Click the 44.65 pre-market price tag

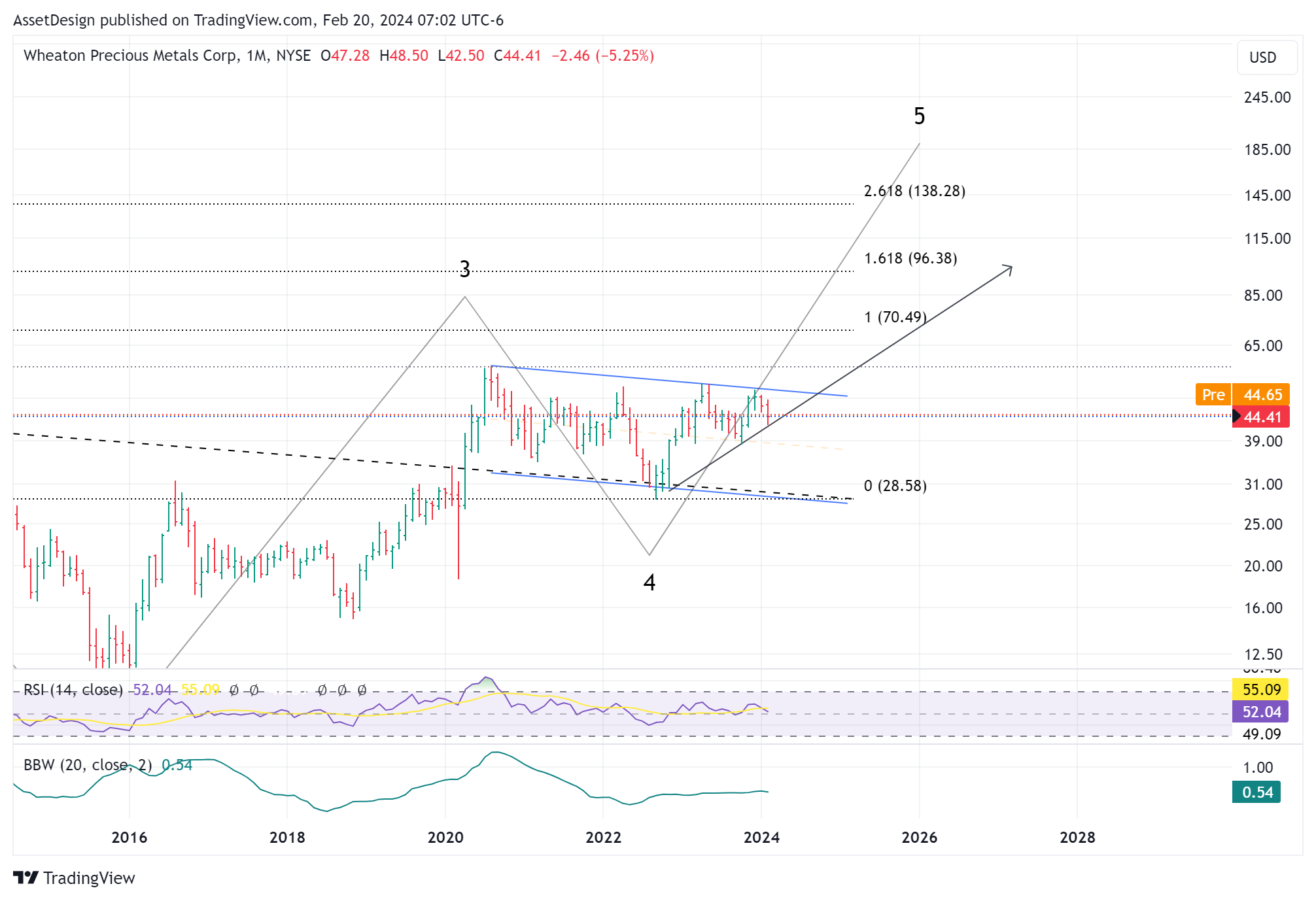[x=1261, y=394]
